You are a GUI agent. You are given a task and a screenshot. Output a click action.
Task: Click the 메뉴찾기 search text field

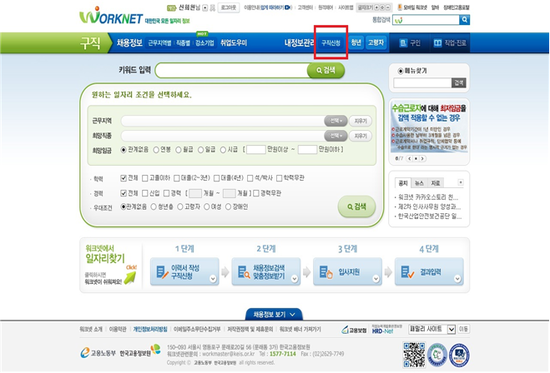tap(422, 83)
